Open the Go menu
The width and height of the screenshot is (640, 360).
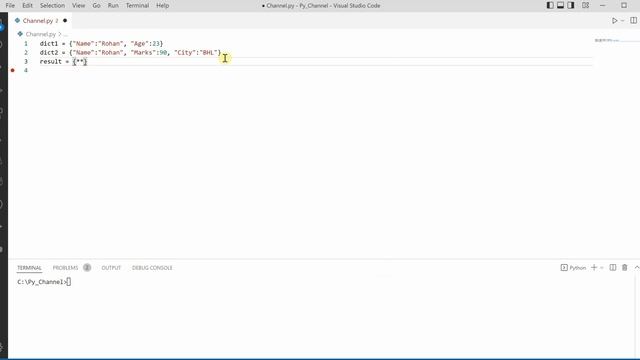[96, 5]
